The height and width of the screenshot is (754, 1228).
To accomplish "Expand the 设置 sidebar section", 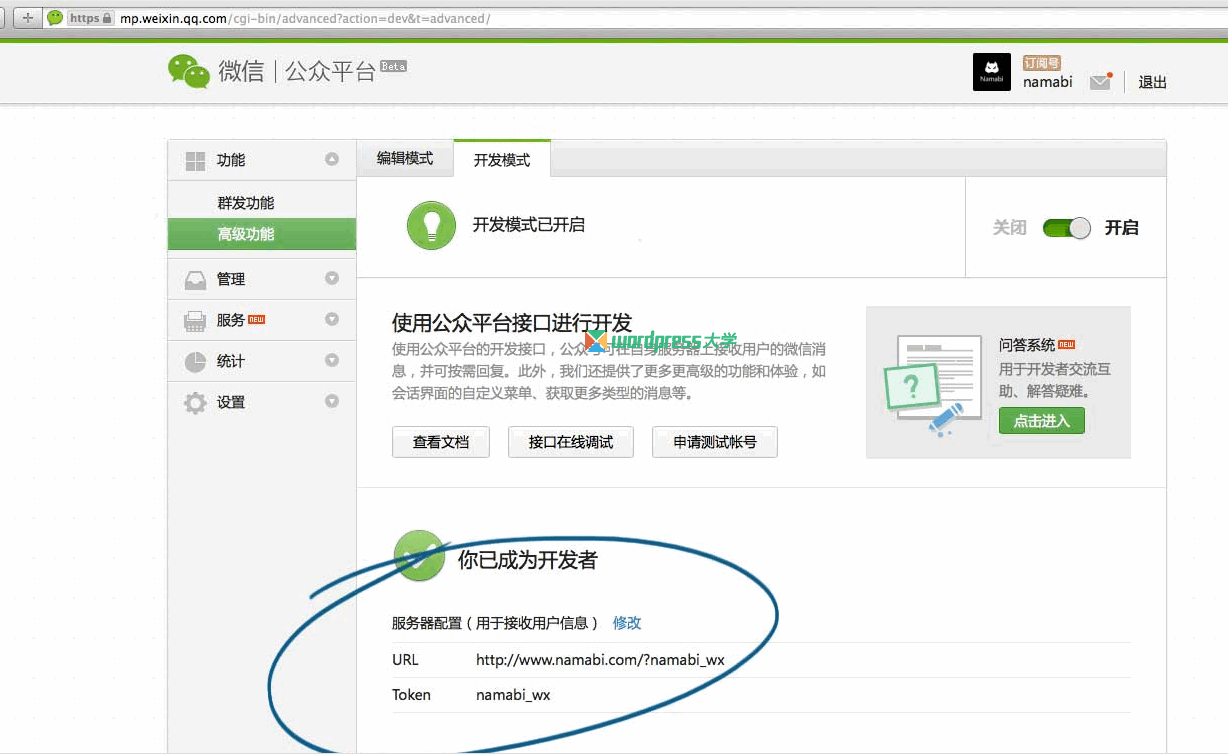I will pos(332,401).
